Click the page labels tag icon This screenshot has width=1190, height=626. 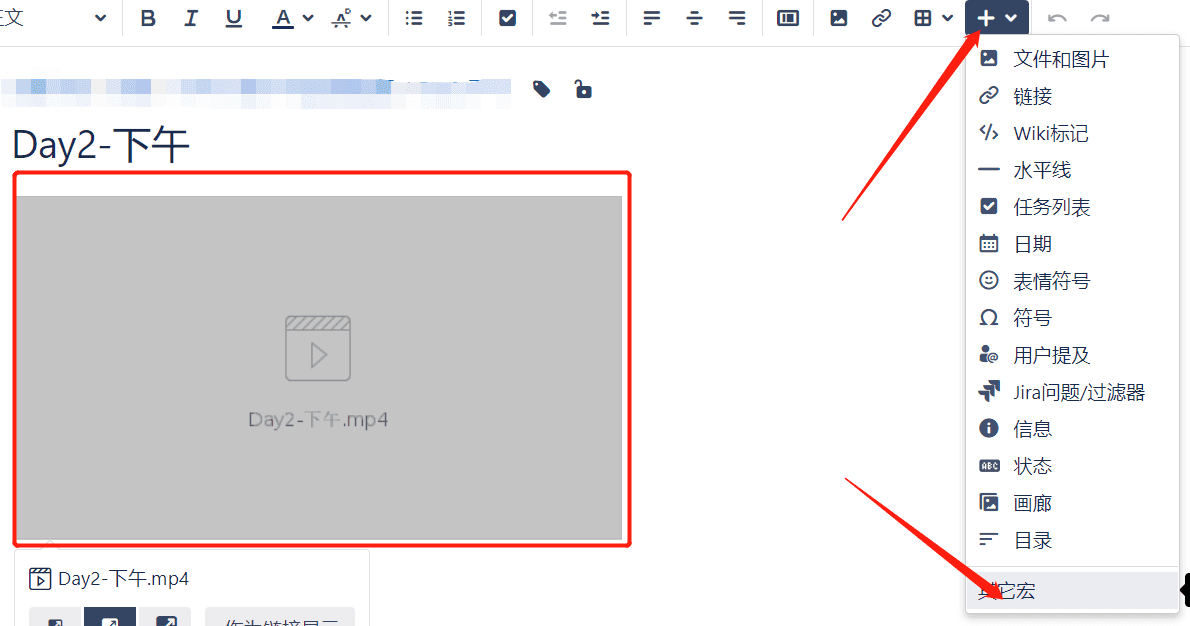[x=542, y=90]
